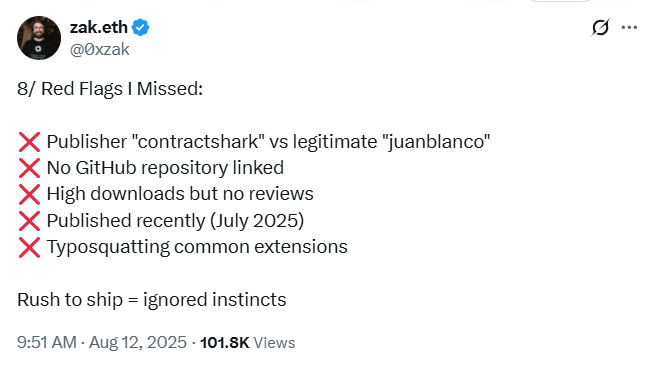655x369 pixels.
Task: Click the word "juanblanco" in the tweet
Action: (436, 142)
